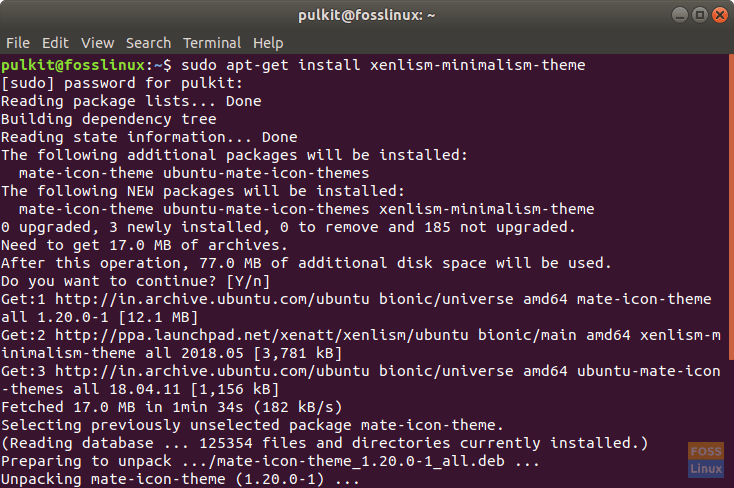Click 'inimalism-theme all 2018.05 [3,781 kB]' line
The width and height of the screenshot is (734, 488).
171,353
